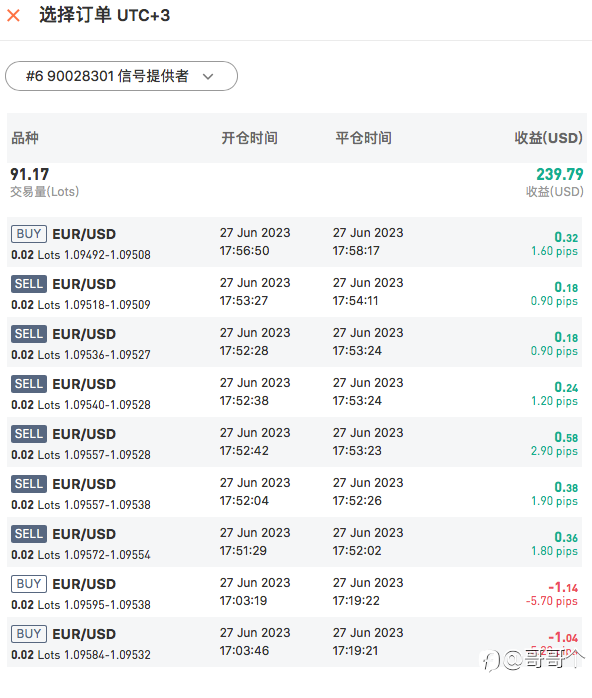This screenshot has height=698, width=592.
Task: Click the total profit 239.79 value
Action: click(x=560, y=174)
